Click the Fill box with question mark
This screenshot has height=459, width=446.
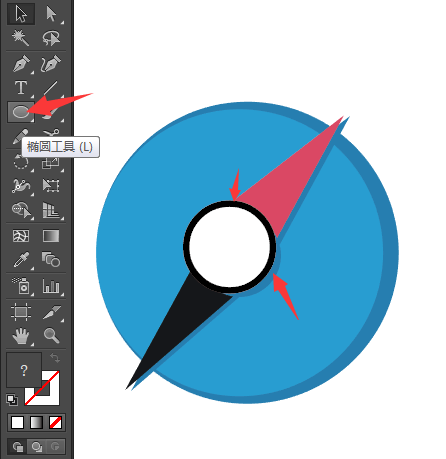tap(24, 370)
